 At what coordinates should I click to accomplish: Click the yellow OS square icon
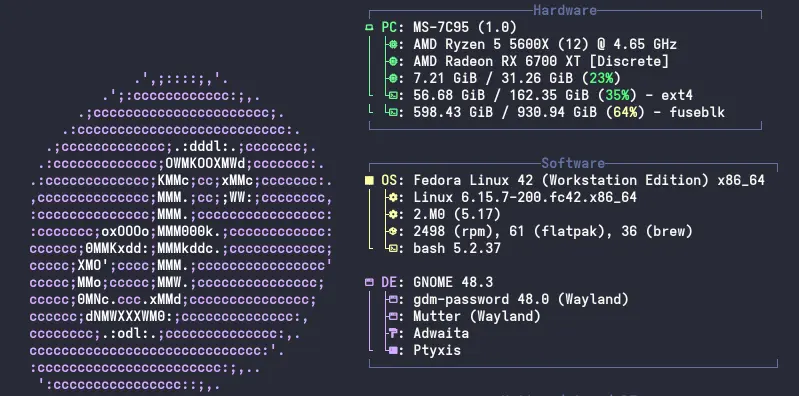coord(369,180)
